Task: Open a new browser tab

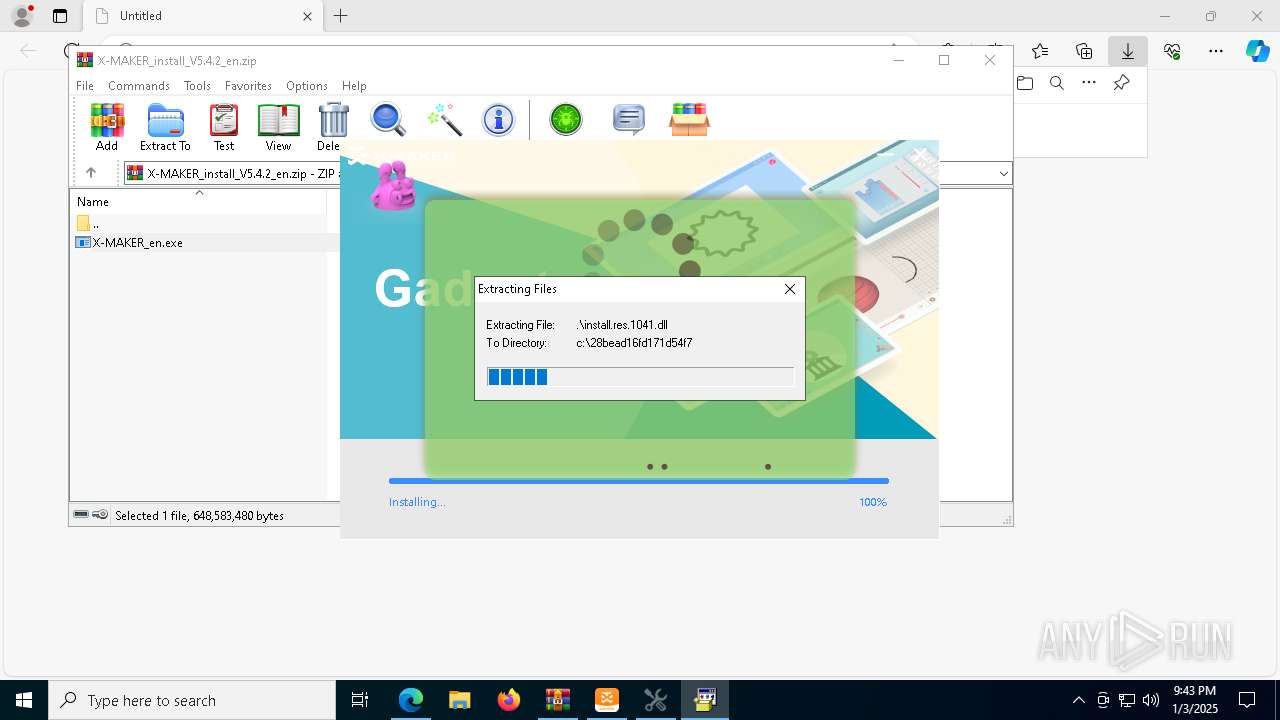Action: pyautogui.click(x=341, y=16)
